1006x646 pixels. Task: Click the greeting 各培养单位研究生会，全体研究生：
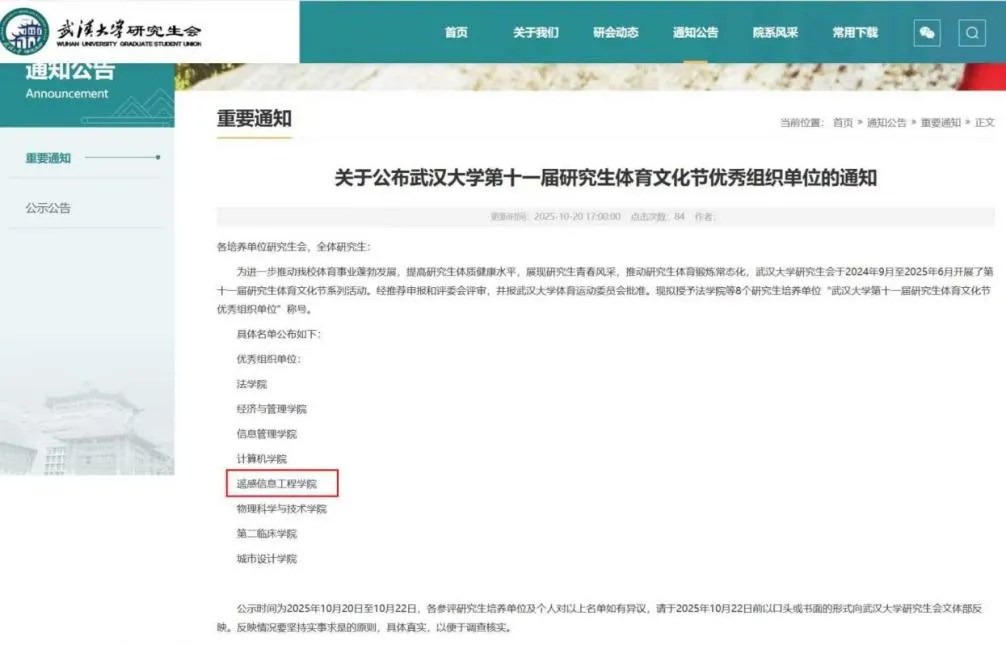pos(294,247)
